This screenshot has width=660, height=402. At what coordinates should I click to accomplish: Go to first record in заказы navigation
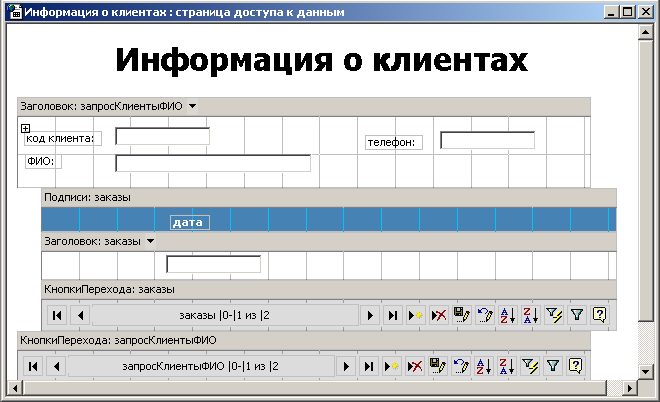pyautogui.click(x=57, y=315)
